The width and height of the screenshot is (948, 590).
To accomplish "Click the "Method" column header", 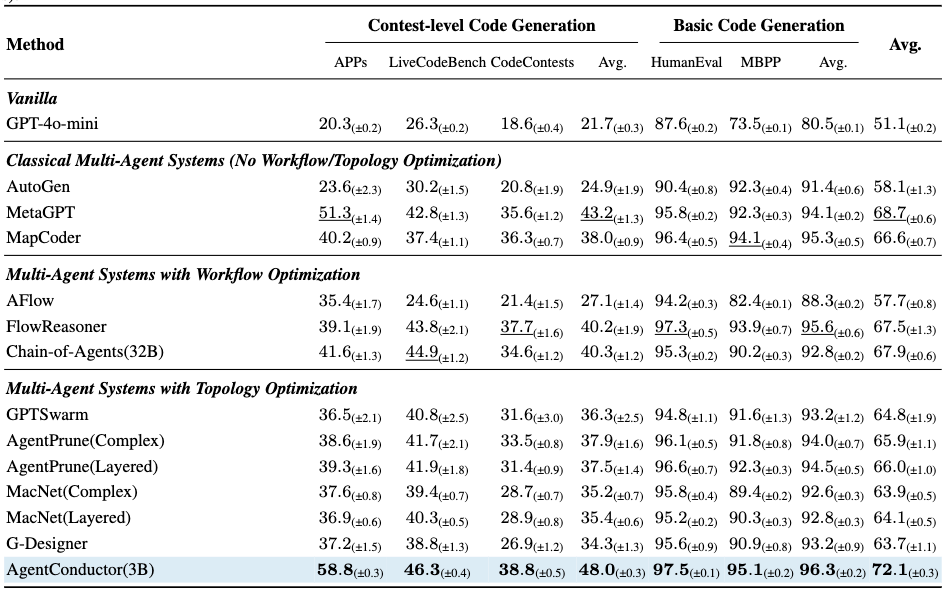I will click(35, 44).
